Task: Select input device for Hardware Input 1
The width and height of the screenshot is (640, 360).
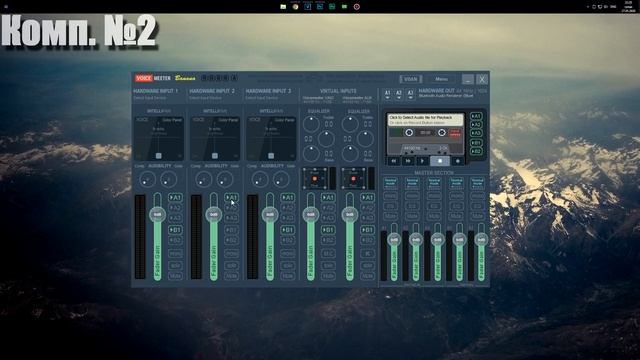Action: tap(150, 98)
